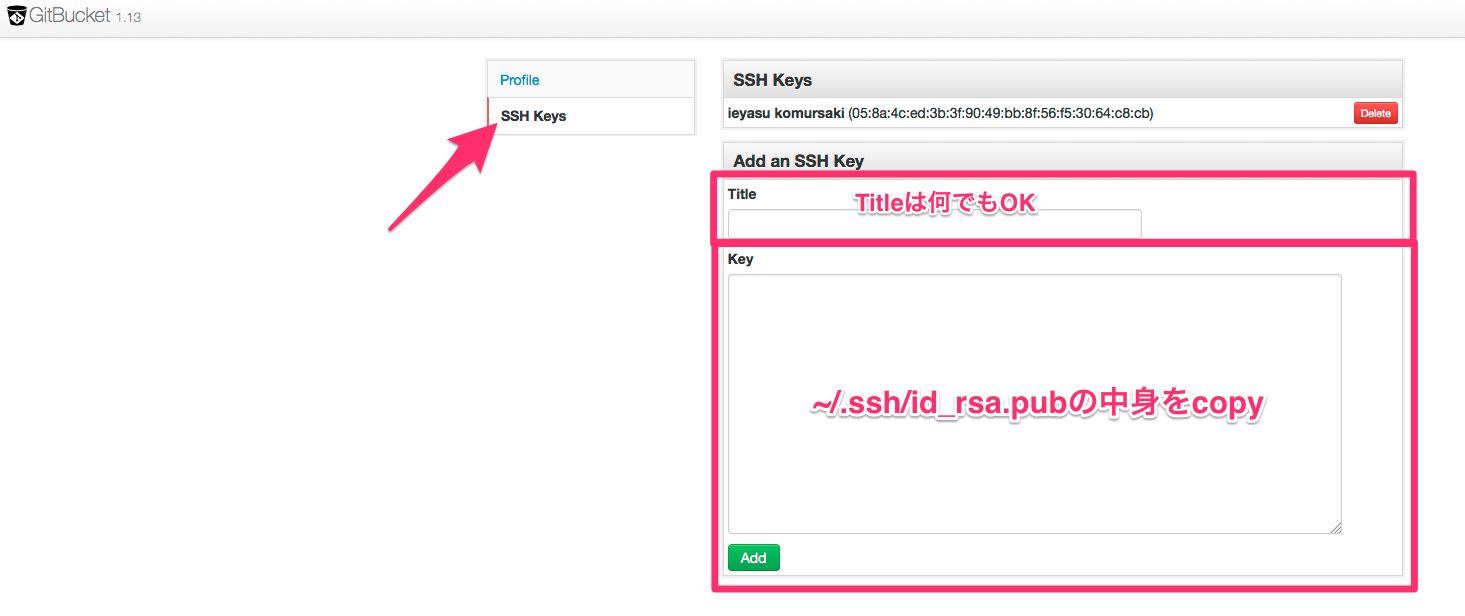Open Profile settings from the sidebar
Image resolution: width=1465 pixels, height=616 pixels.
[519, 80]
